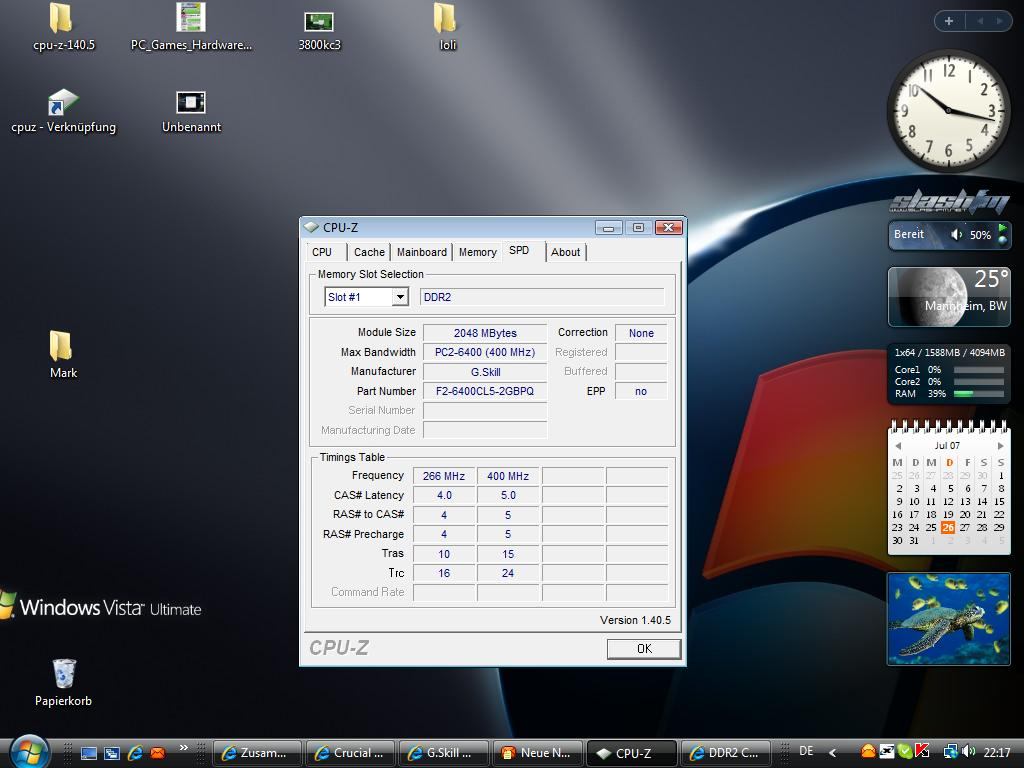The height and width of the screenshot is (768, 1024).
Task: Click the G.Skill manufacturer field
Action: (485, 372)
